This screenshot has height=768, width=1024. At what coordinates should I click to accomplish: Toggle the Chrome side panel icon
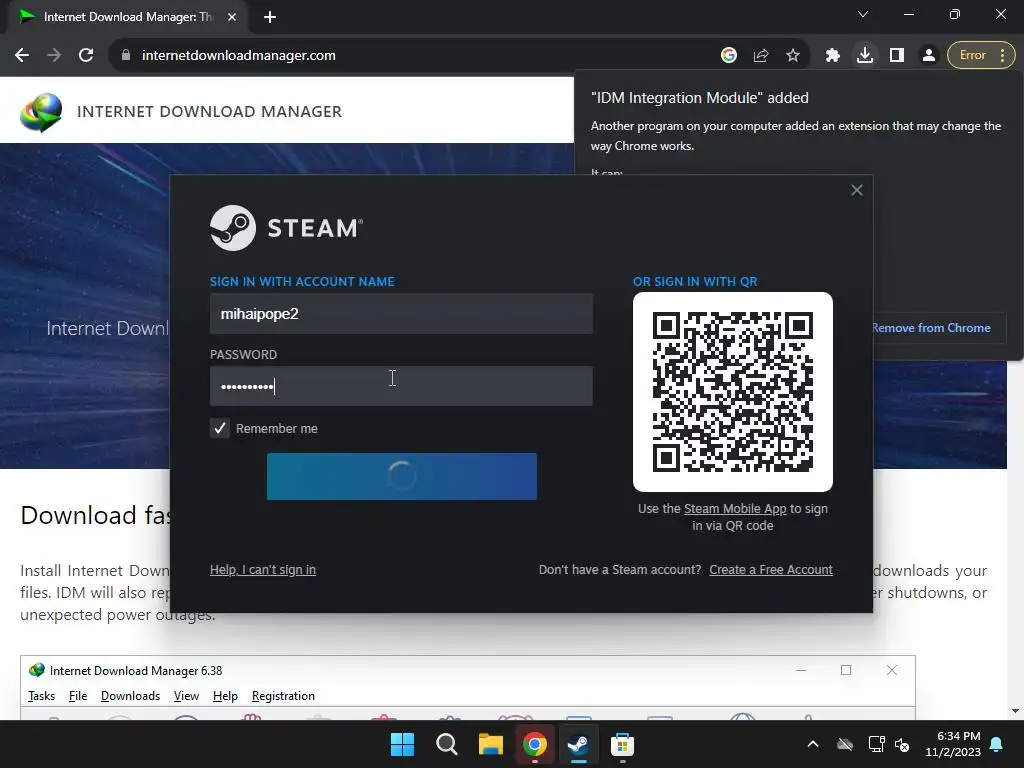pyautogui.click(x=897, y=56)
